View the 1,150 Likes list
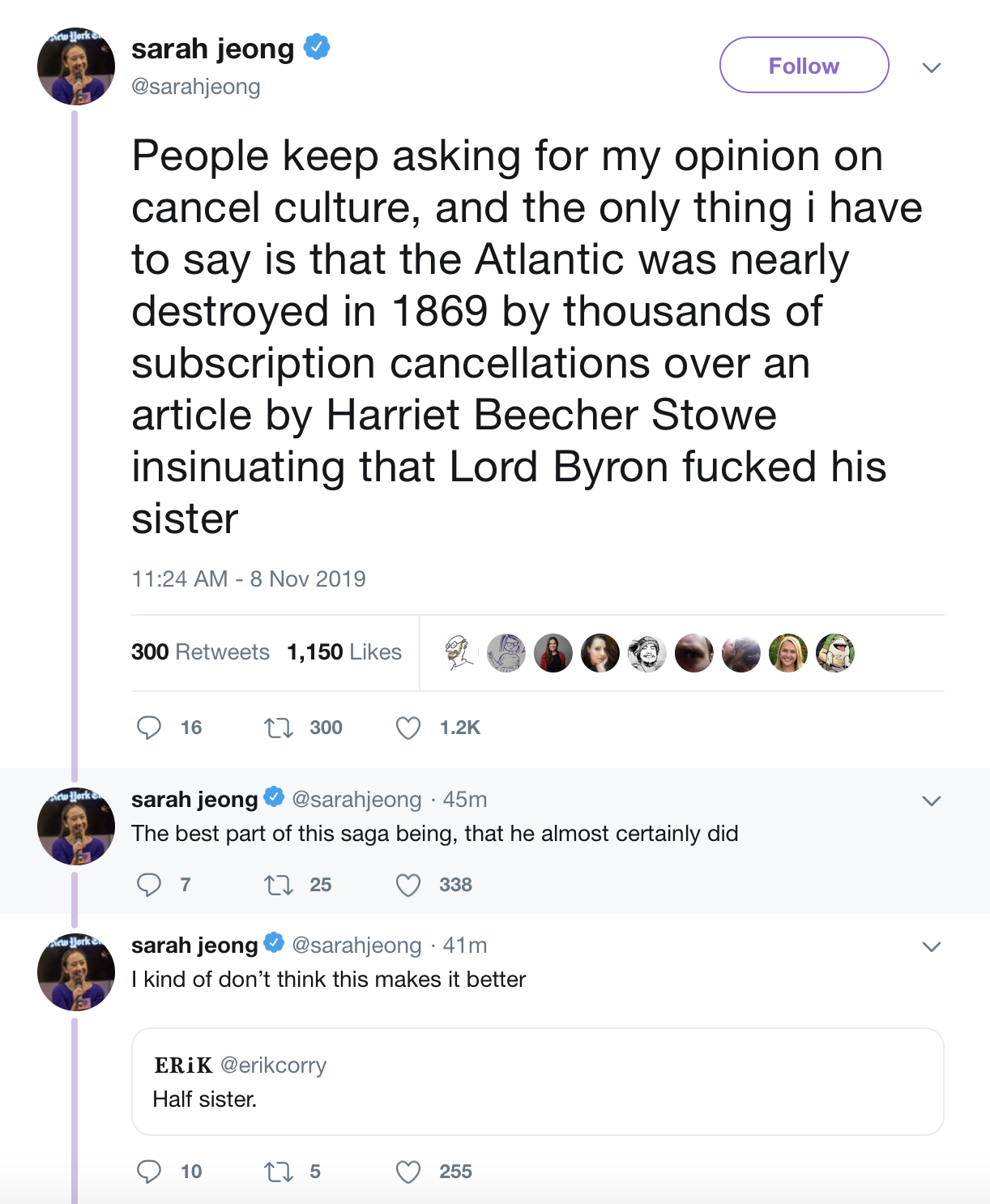This screenshot has width=990, height=1204. point(344,652)
